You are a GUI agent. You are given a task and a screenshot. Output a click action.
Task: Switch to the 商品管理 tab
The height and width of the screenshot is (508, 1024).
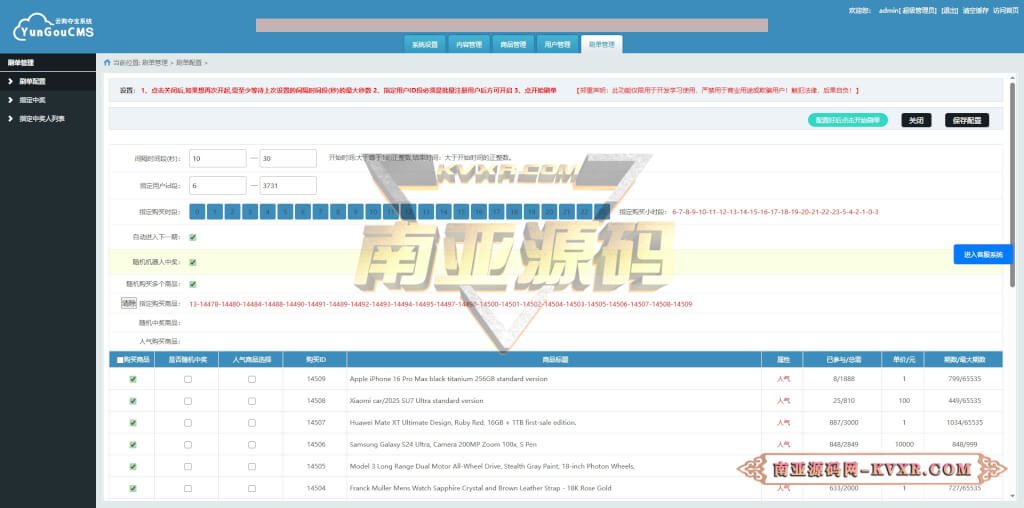point(512,44)
